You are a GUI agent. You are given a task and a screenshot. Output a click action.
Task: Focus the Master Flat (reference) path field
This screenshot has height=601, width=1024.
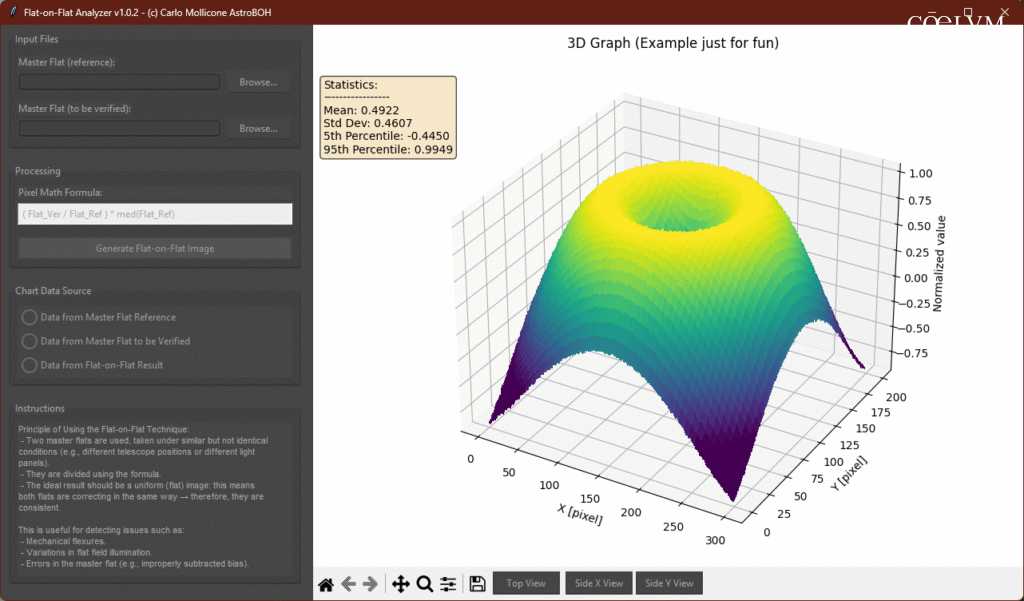(x=119, y=82)
